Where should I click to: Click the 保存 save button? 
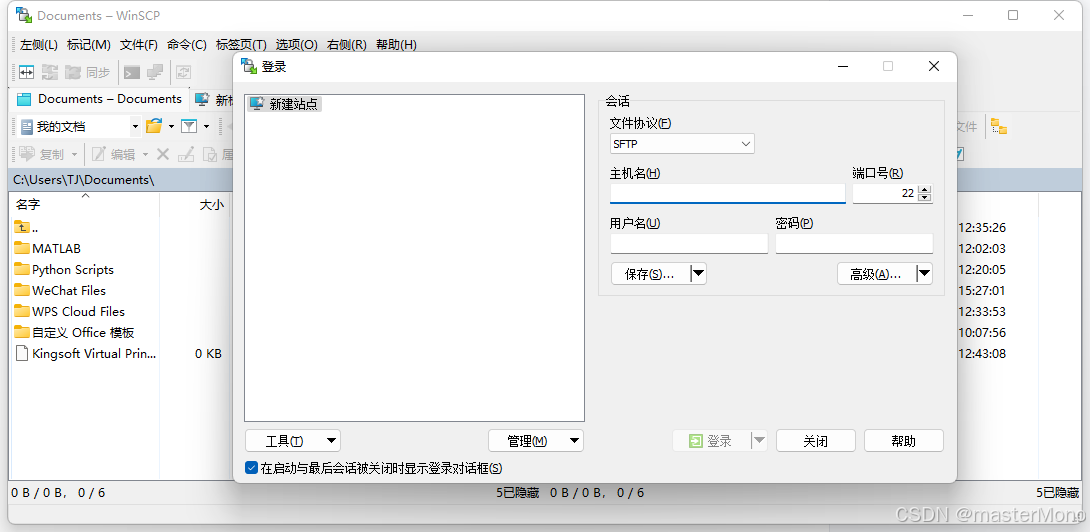point(651,274)
